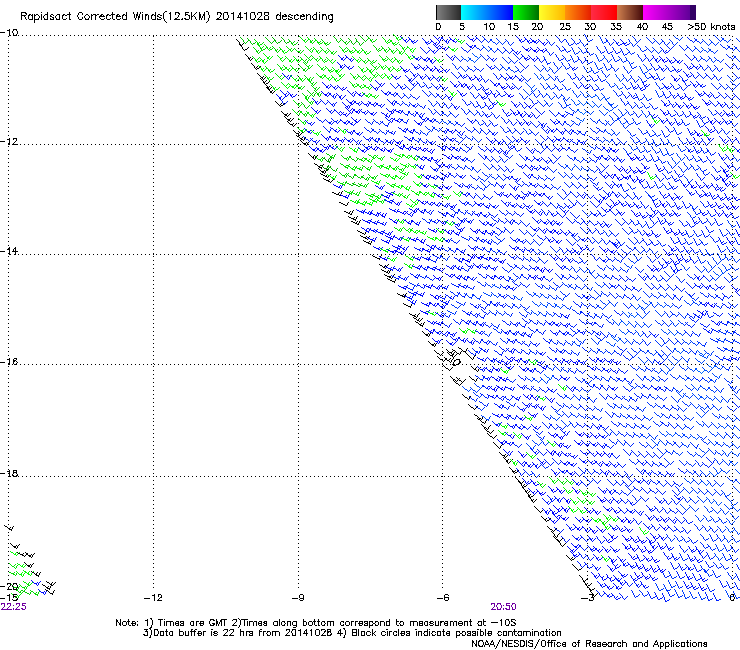
Task: Click the '-12' longitude label at bottom
Action: pyautogui.click(x=153, y=598)
